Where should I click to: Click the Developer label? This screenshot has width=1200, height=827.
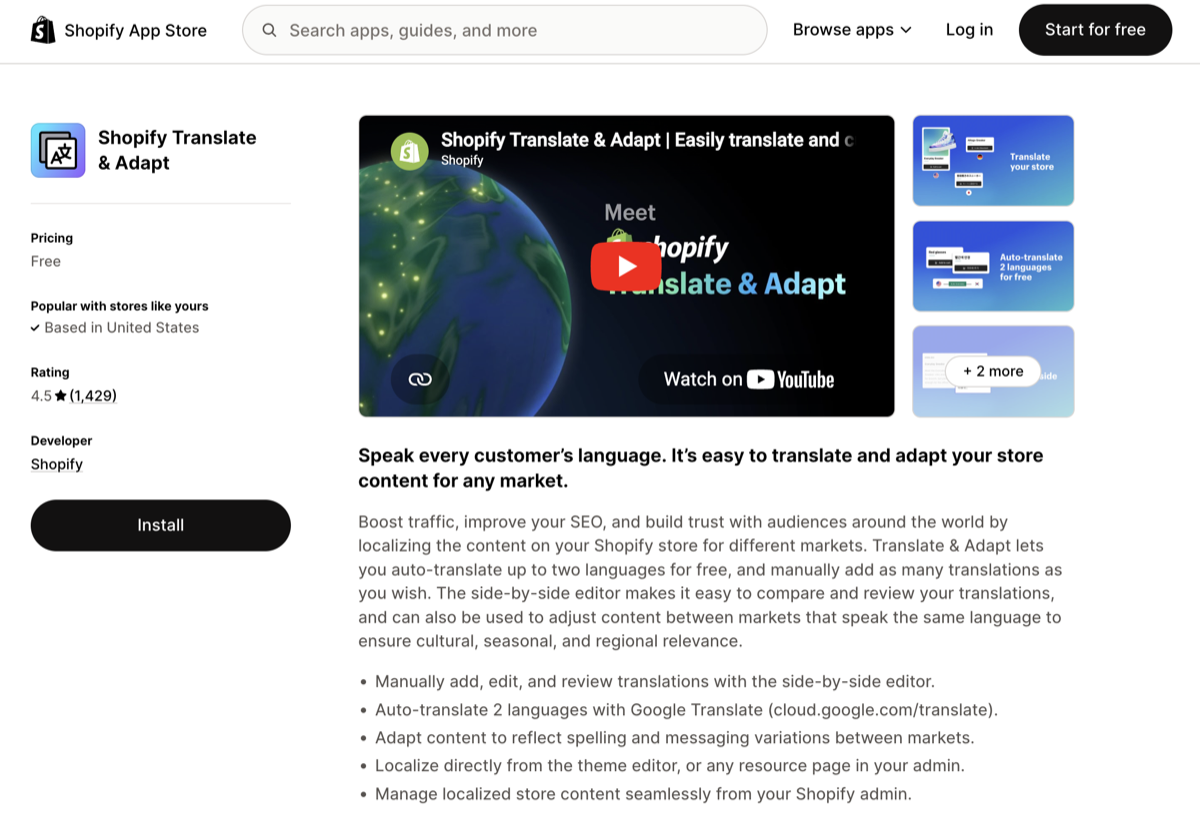pos(61,441)
